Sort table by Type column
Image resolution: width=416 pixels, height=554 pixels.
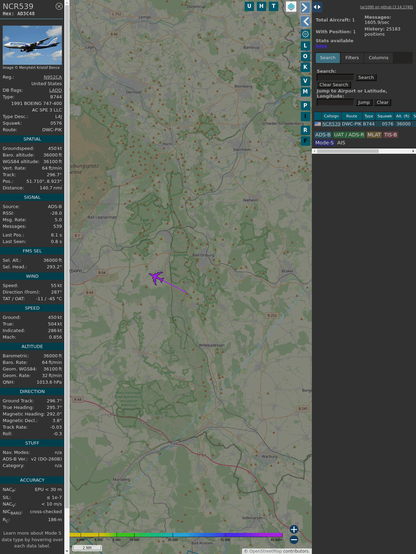[x=369, y=116]
